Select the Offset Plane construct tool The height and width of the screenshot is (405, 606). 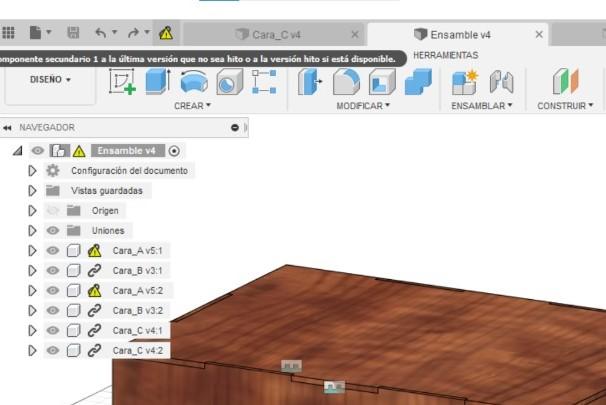point(565,81)
